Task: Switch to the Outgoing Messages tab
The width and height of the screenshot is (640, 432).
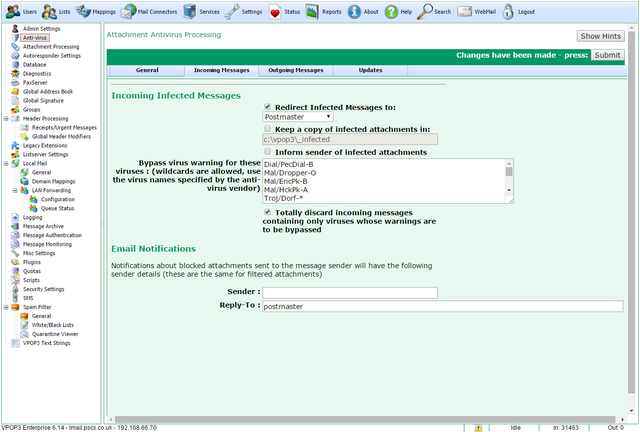Action: coord(296,70)
